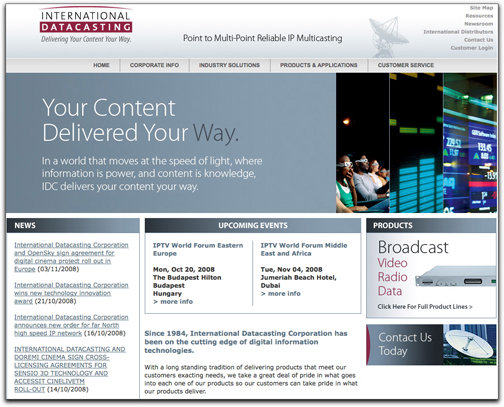This screenshot has width=504, height=407.
Task: Click the satellite dish graphic in header
Action: point(388,37)
